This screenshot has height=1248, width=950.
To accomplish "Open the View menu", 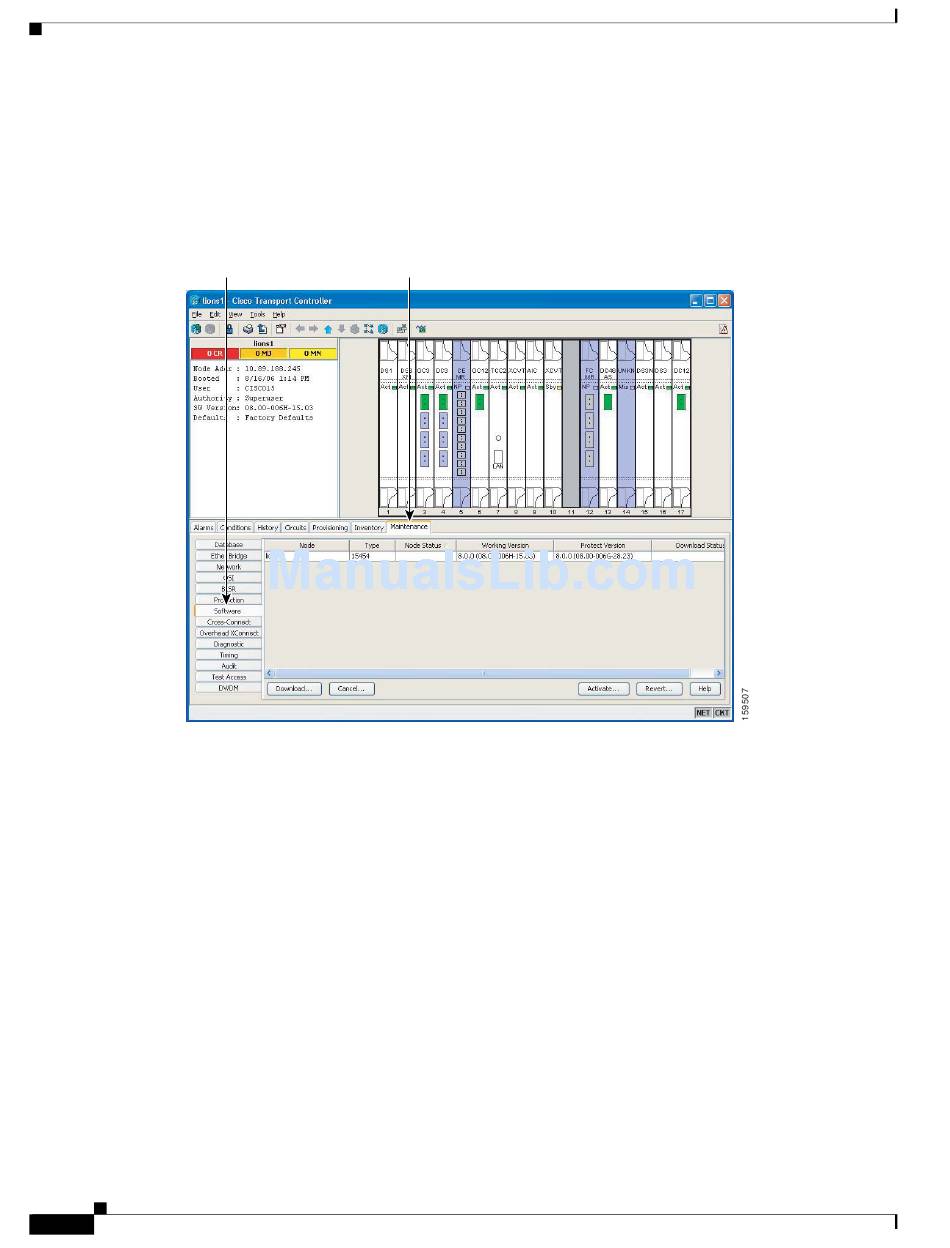I will point(235,314).
